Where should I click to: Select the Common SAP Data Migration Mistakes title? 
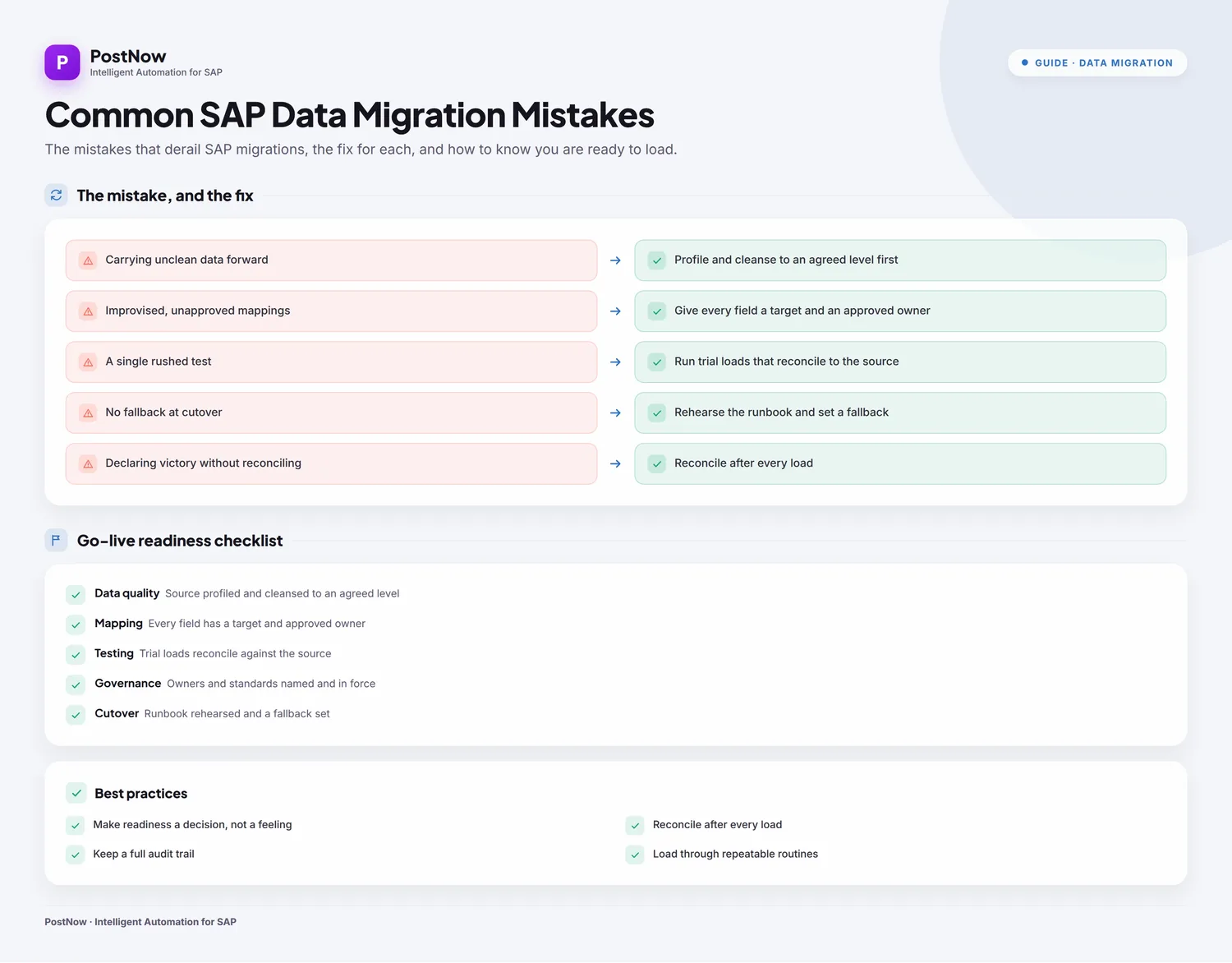[350, 115]
